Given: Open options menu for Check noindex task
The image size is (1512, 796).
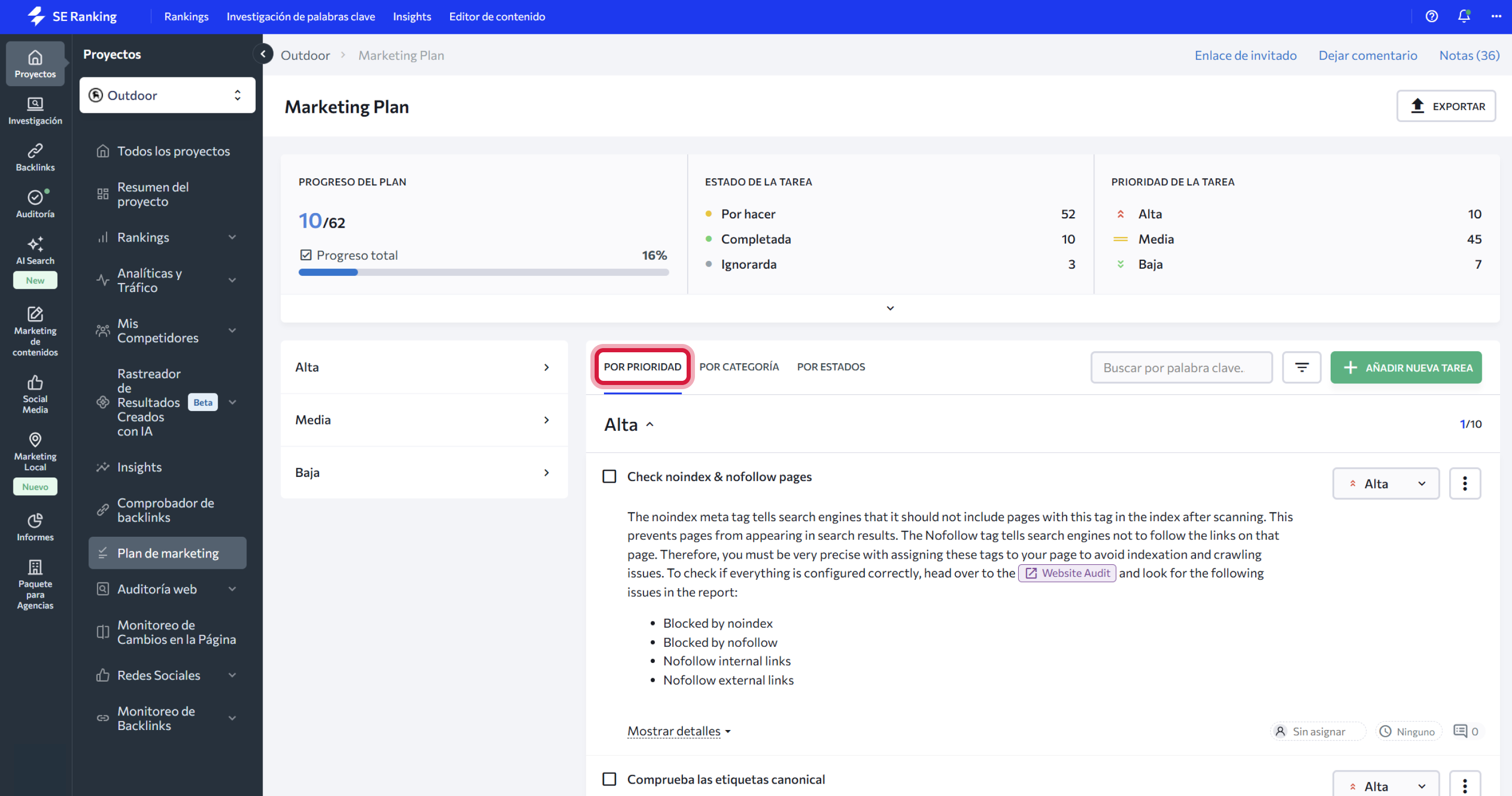Looking at the screenshot, I should 1465,483.
